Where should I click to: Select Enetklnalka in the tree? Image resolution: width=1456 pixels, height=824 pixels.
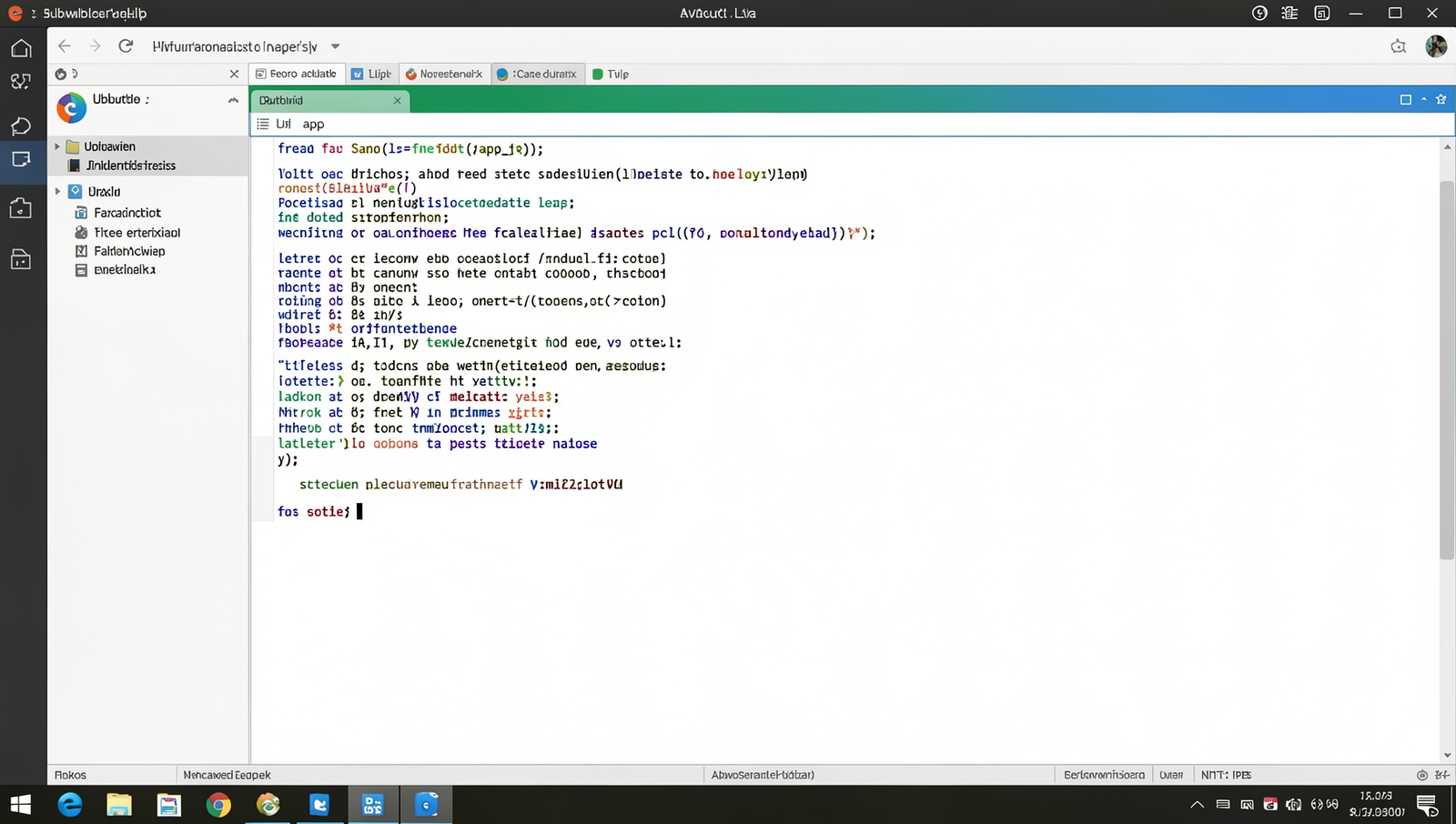[125, 270]
